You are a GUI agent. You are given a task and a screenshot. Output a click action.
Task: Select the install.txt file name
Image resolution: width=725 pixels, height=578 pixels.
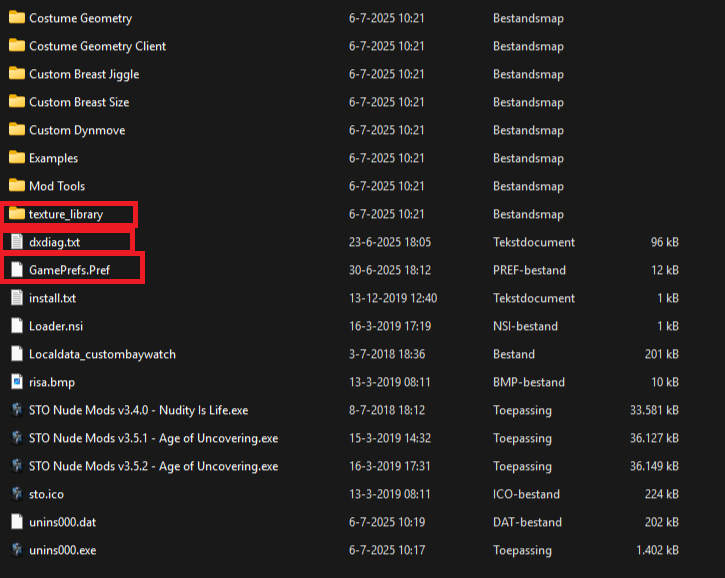tap(52, 298)
